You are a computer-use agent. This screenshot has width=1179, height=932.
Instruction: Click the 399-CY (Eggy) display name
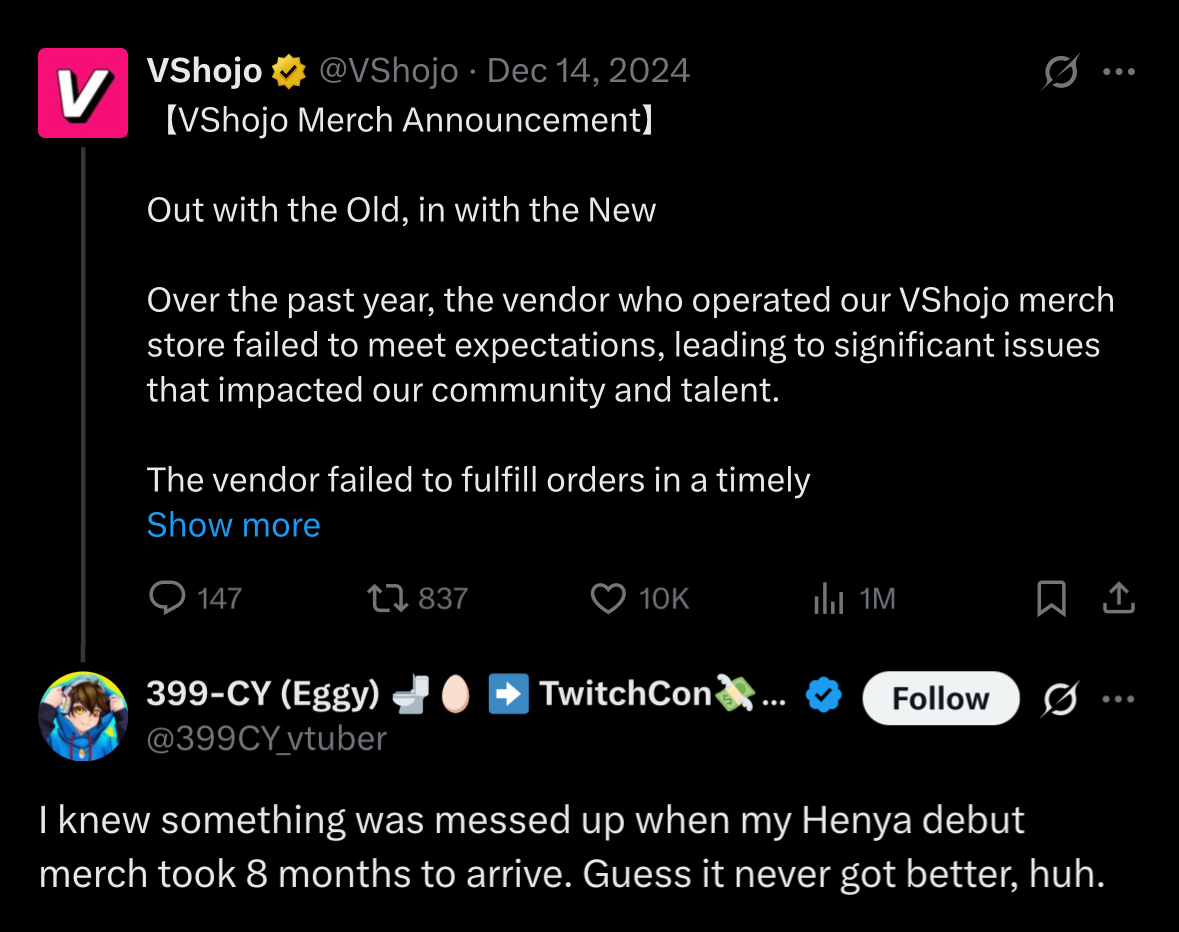pyautogui.click(x=262, y=694)
